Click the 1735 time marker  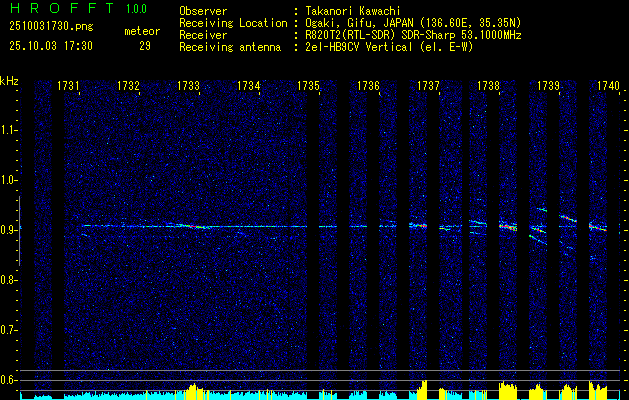click(308, 85)
